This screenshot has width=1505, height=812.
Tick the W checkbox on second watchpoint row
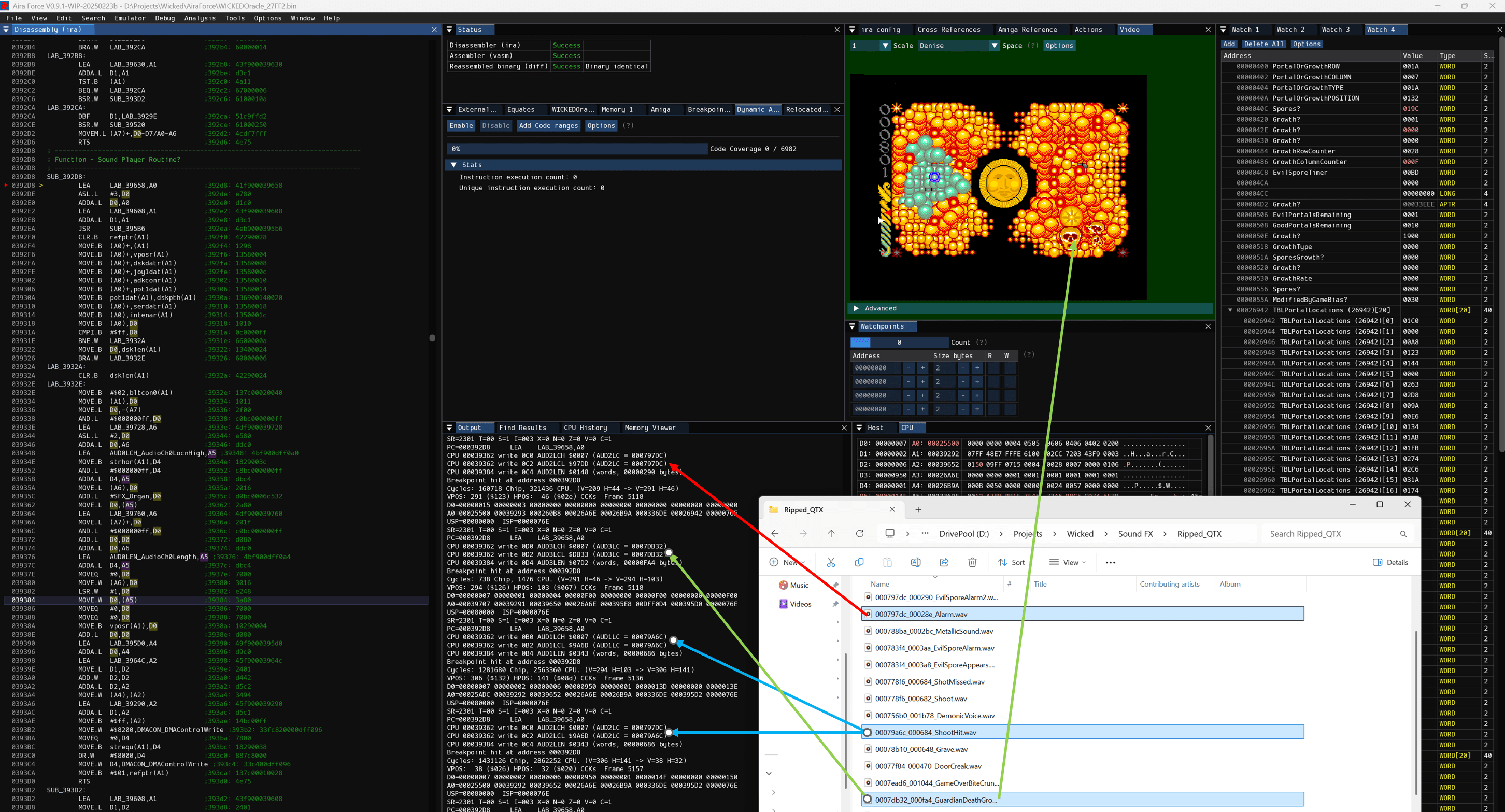1010,381
